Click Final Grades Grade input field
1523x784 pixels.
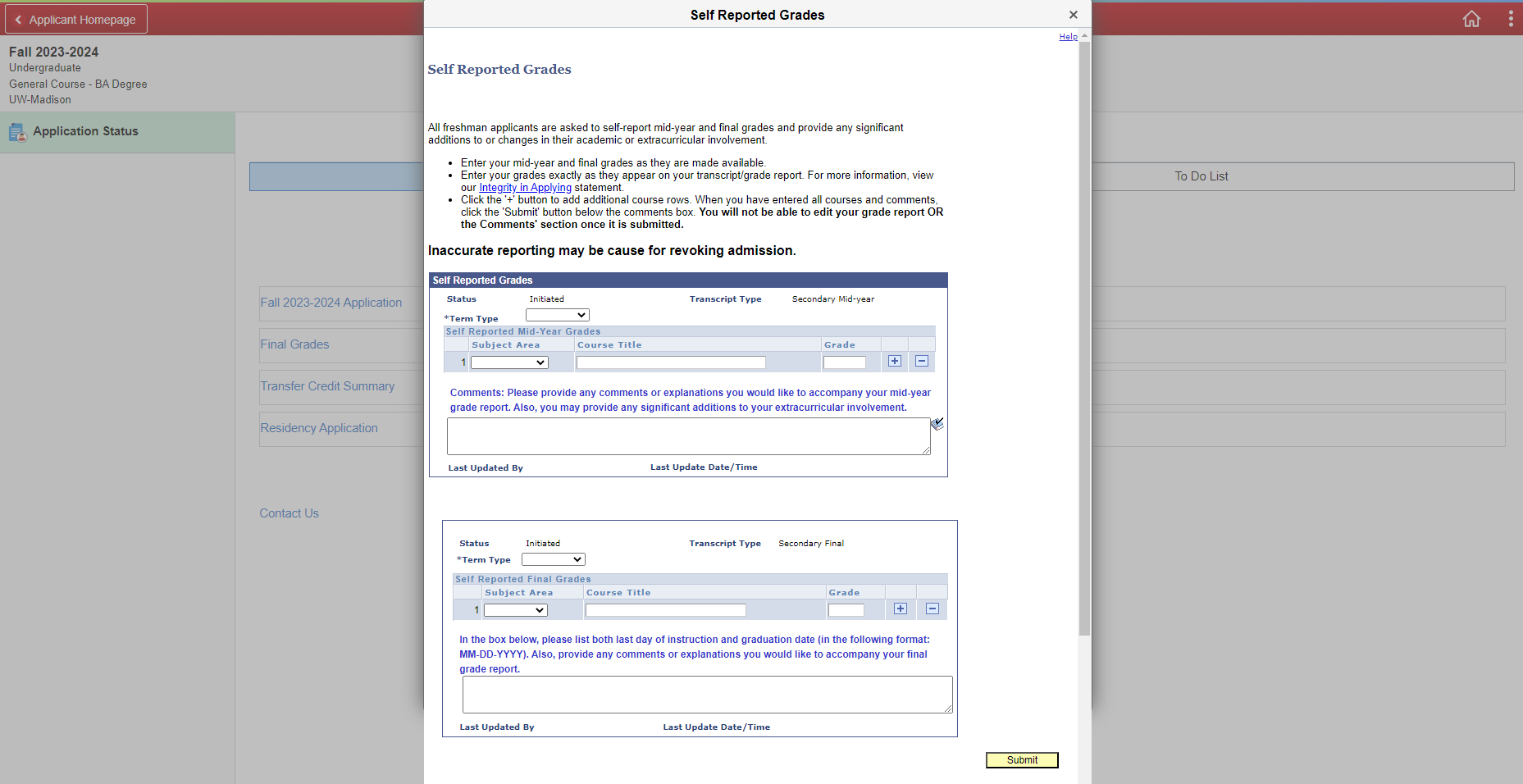pyautogui.click(x=846, y=610)
